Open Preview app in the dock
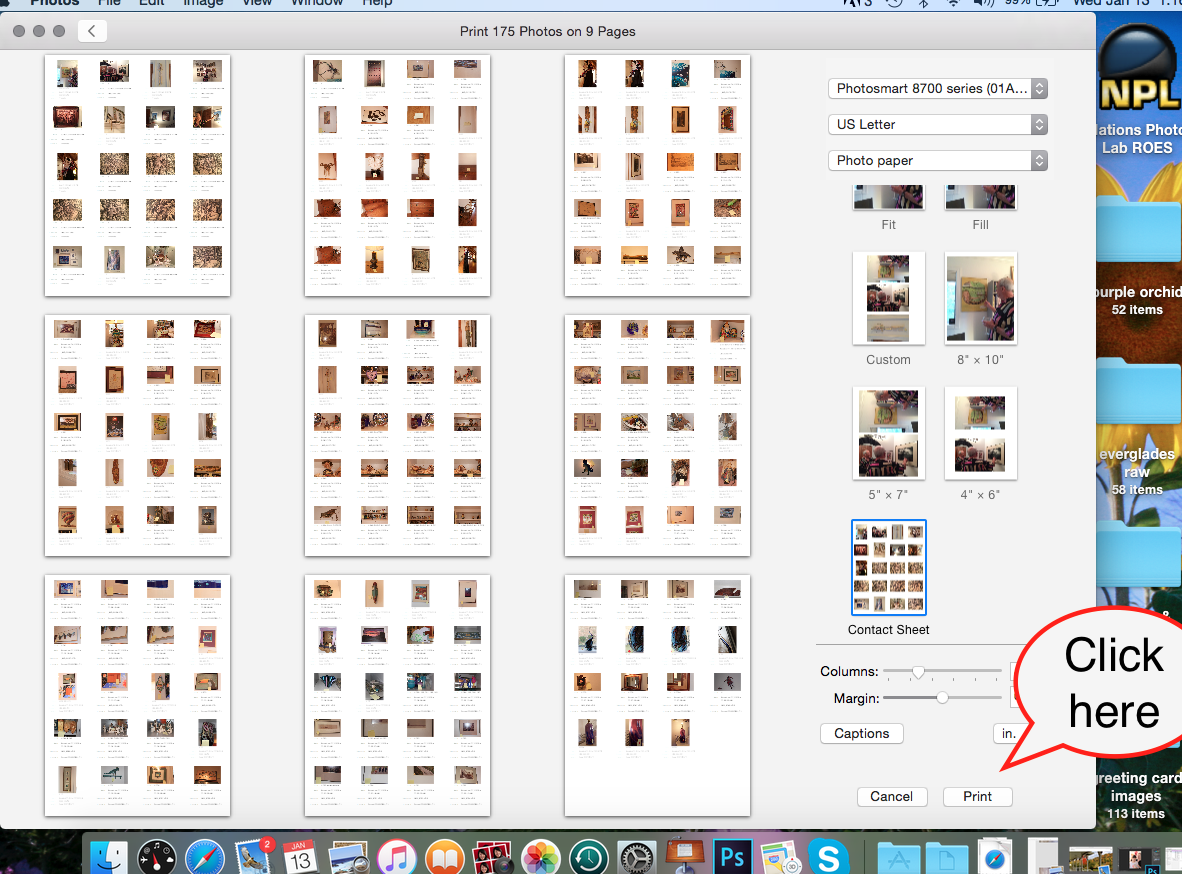 click(x=348, y=857)
